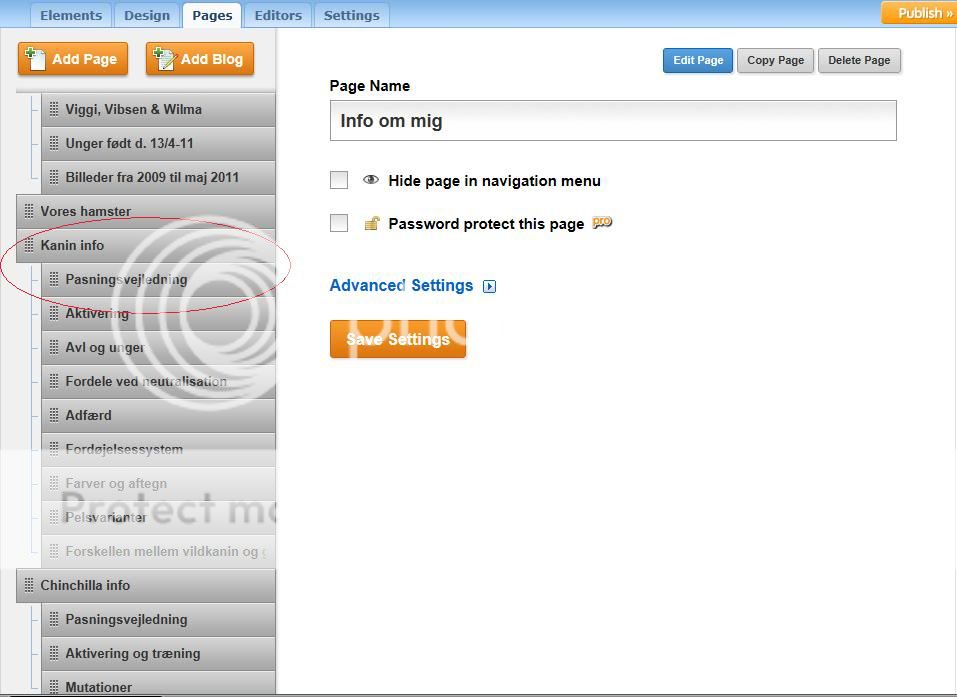
Task: Click the Add Blog icon button
Action: 164,59
